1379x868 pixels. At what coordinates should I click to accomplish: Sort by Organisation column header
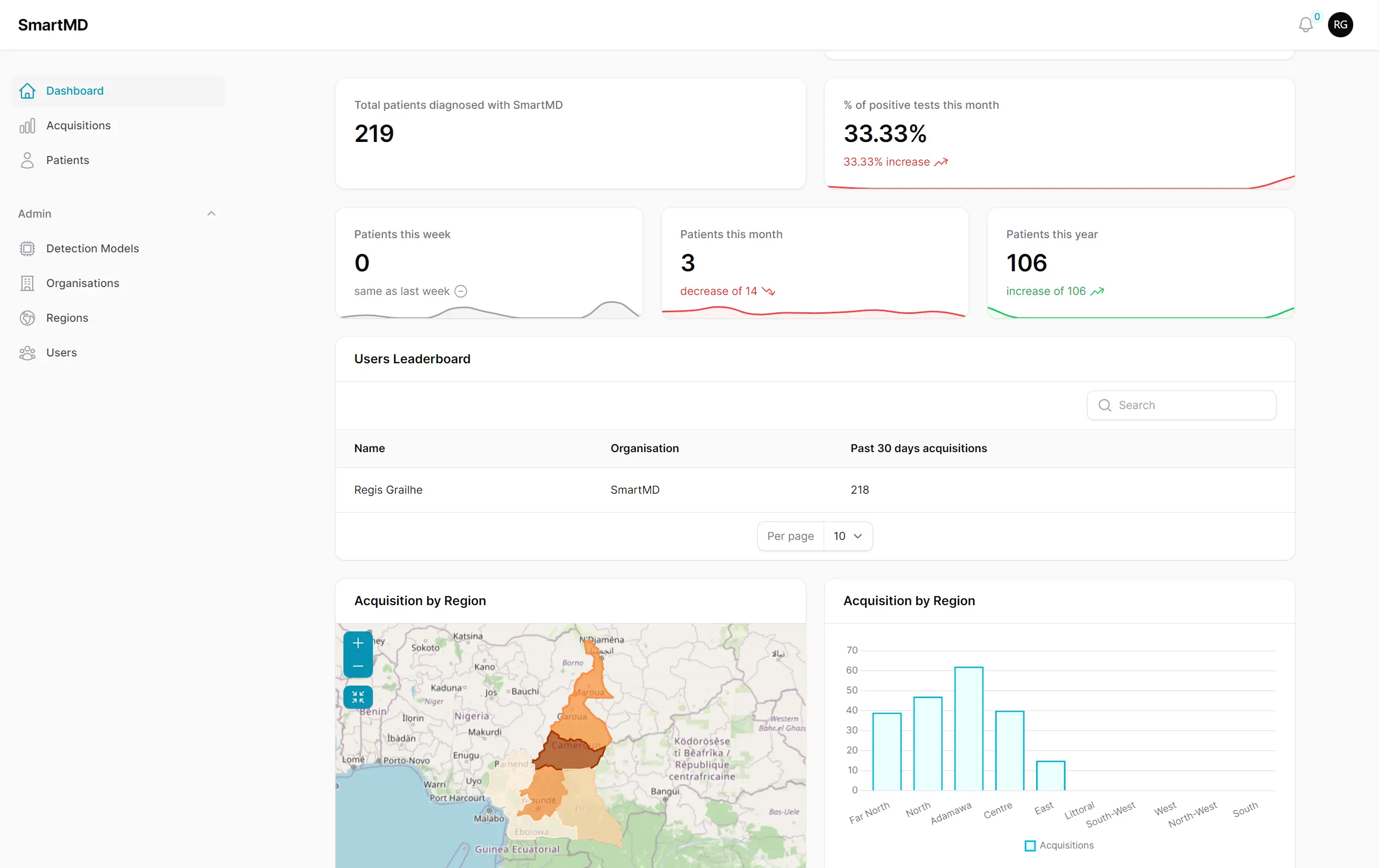[644, 448]
